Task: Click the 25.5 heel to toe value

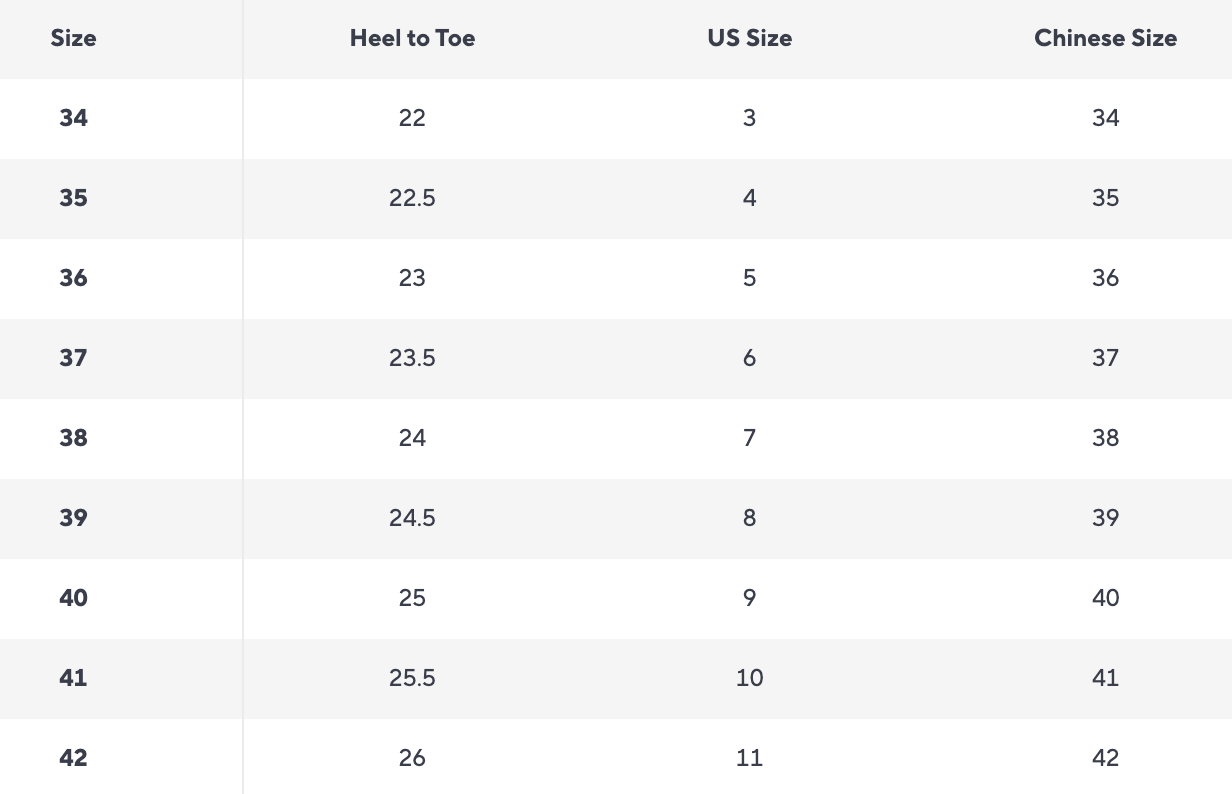Action: coord(412,678)
